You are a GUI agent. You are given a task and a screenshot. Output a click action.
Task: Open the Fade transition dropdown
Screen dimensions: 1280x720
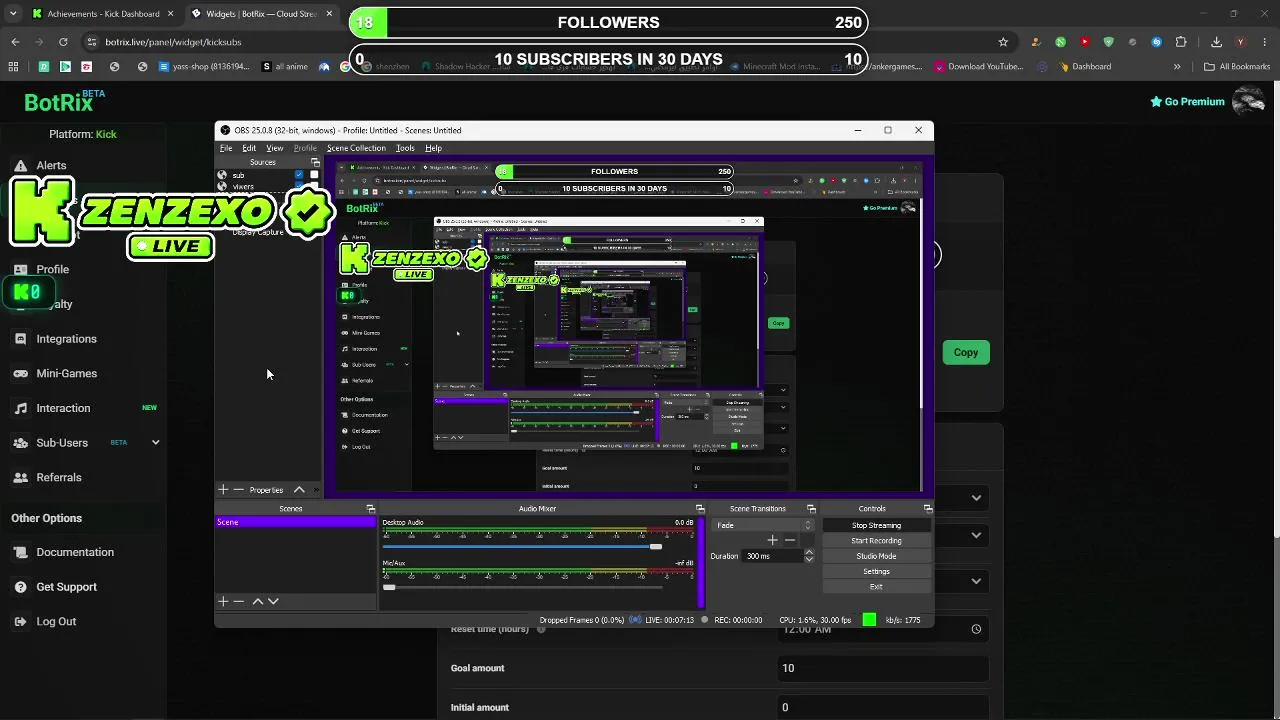pyautogui.click(x=764, y=525)
